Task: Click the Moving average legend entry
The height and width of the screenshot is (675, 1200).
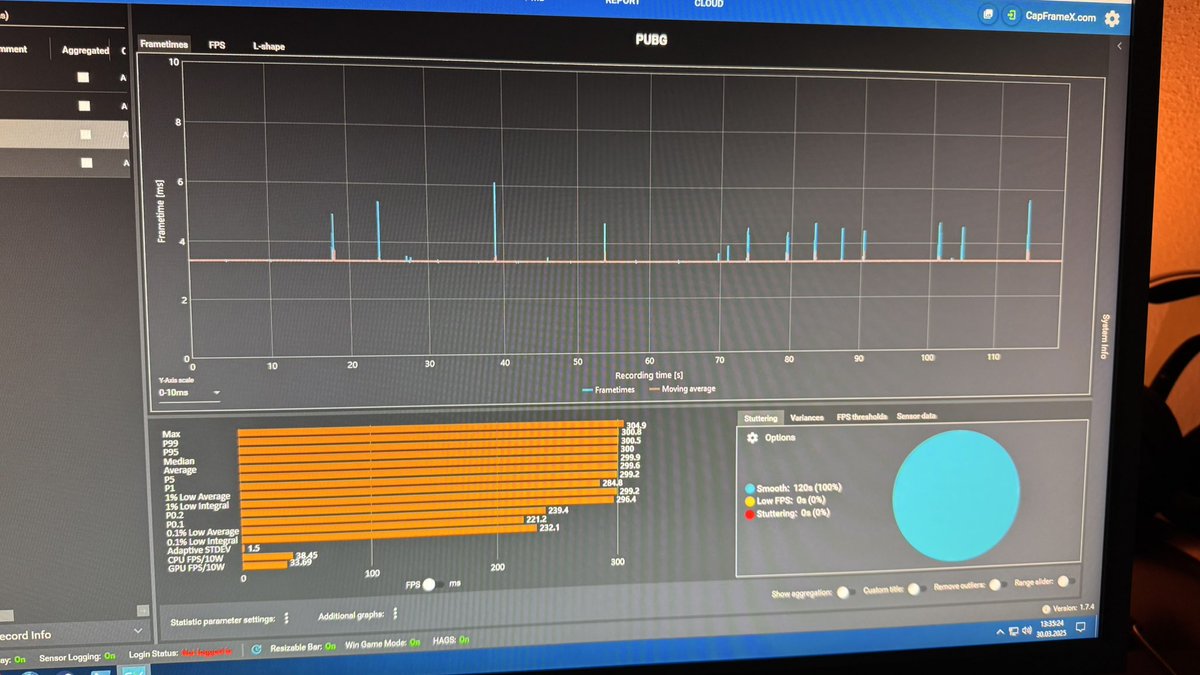Action: coord(683,388)
